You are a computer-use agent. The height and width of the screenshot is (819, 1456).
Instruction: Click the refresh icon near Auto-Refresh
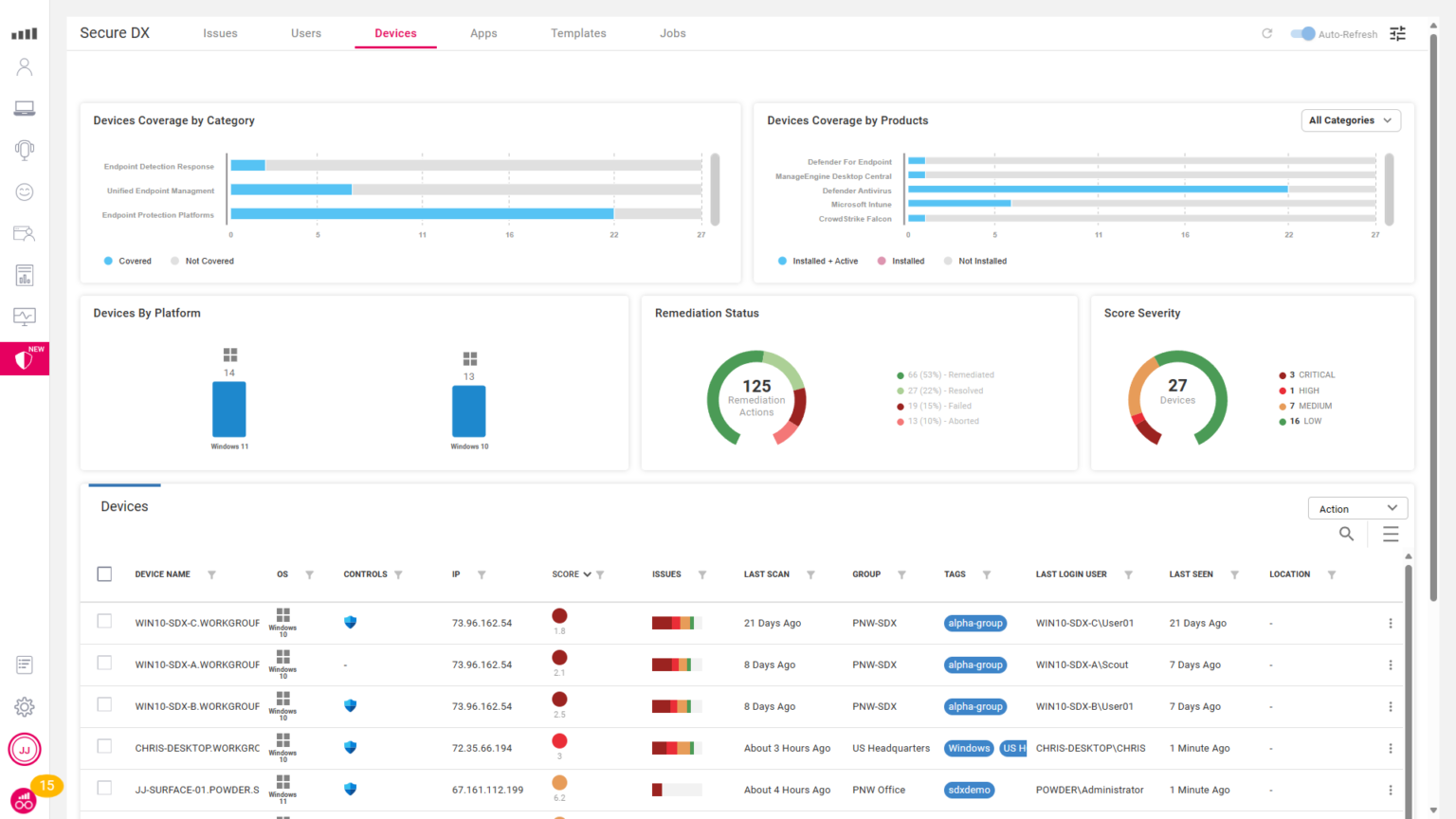pos(1267,33)
